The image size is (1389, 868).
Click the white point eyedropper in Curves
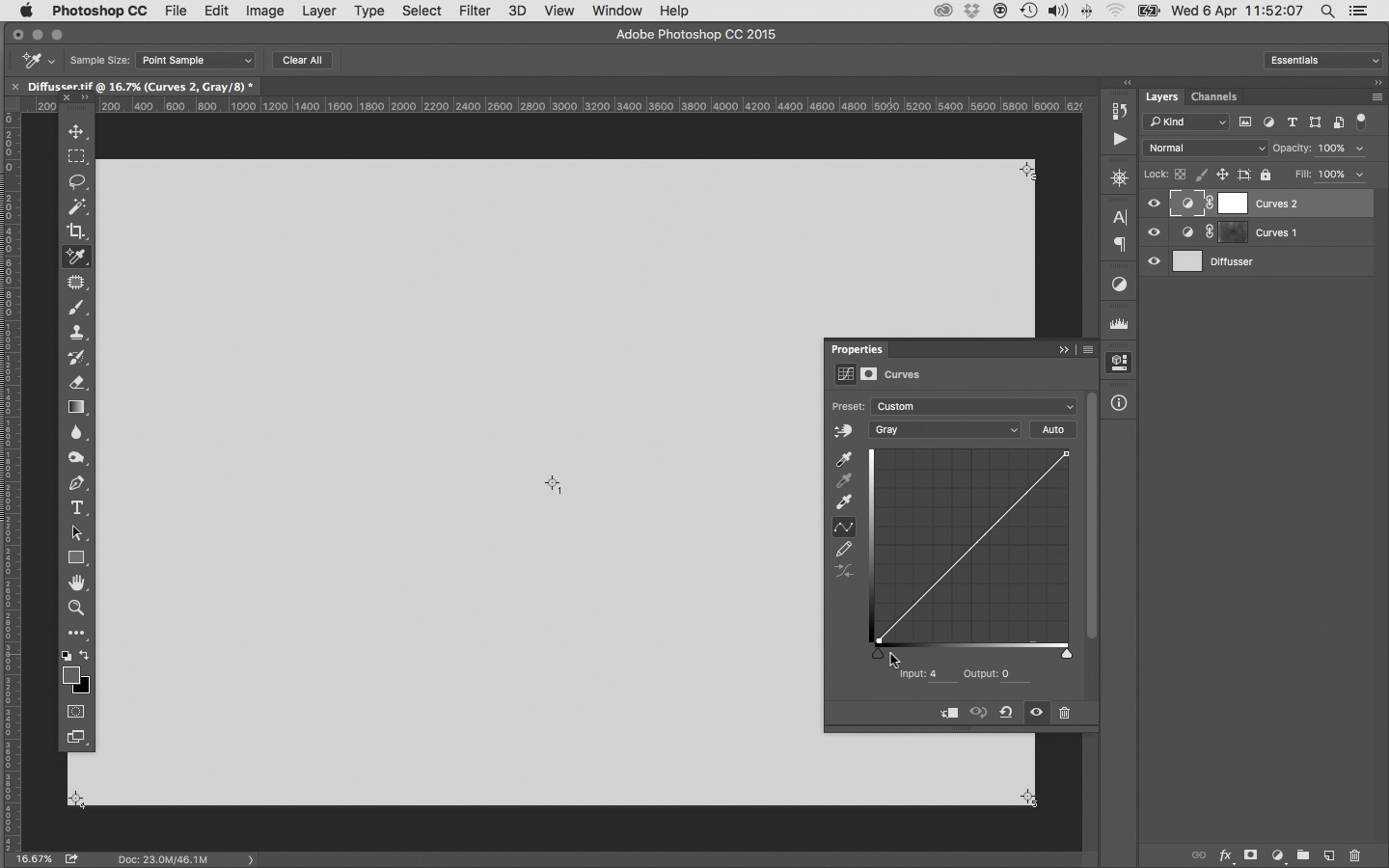coord(844,502)
